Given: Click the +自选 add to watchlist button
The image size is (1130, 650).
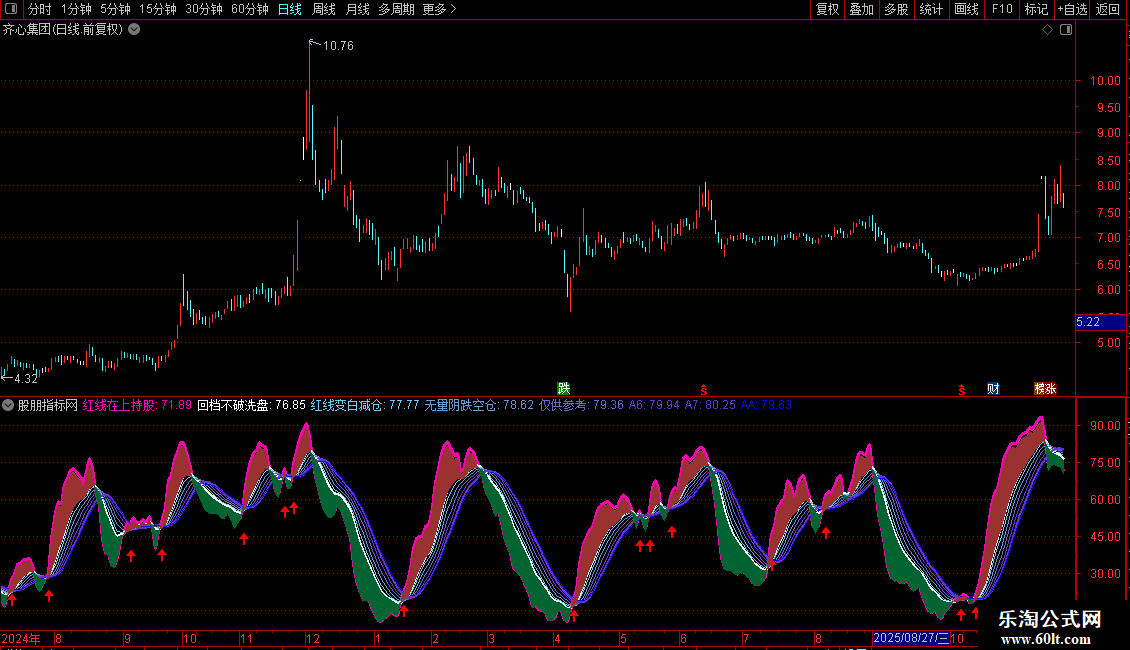Looking at the screenshot, I should [x=1071, y=10].
